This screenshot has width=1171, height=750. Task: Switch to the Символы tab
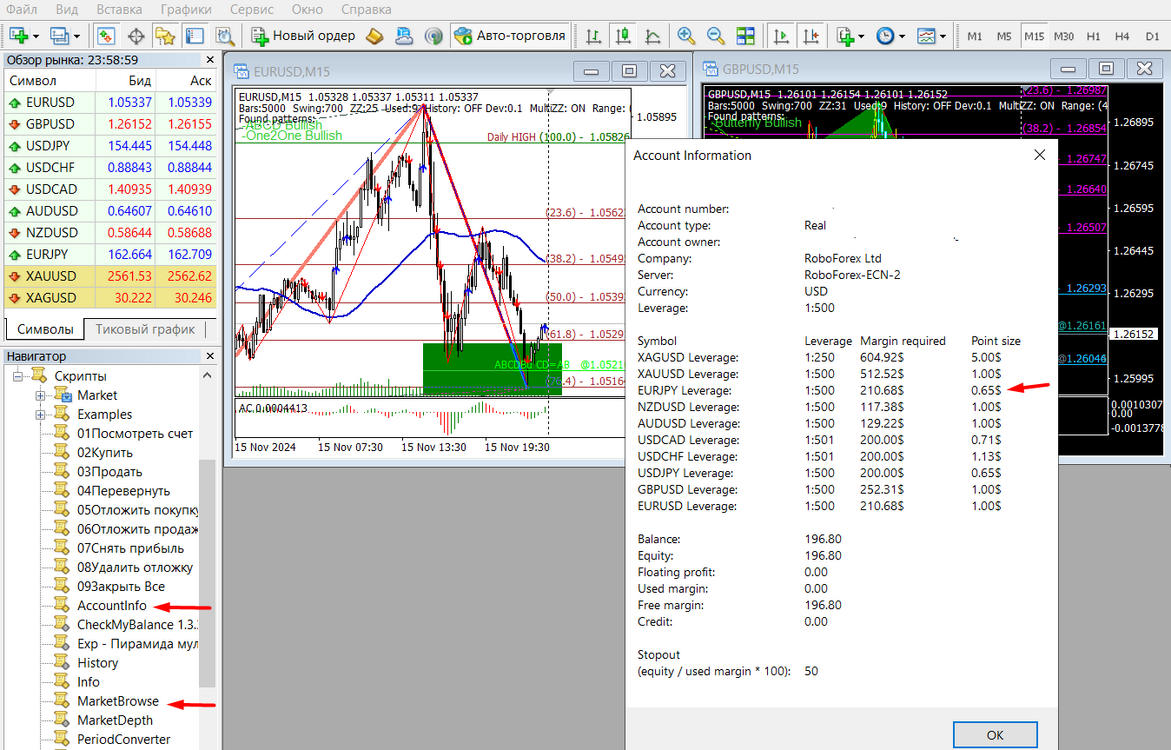pyautogui.click(x=45, y=329)
